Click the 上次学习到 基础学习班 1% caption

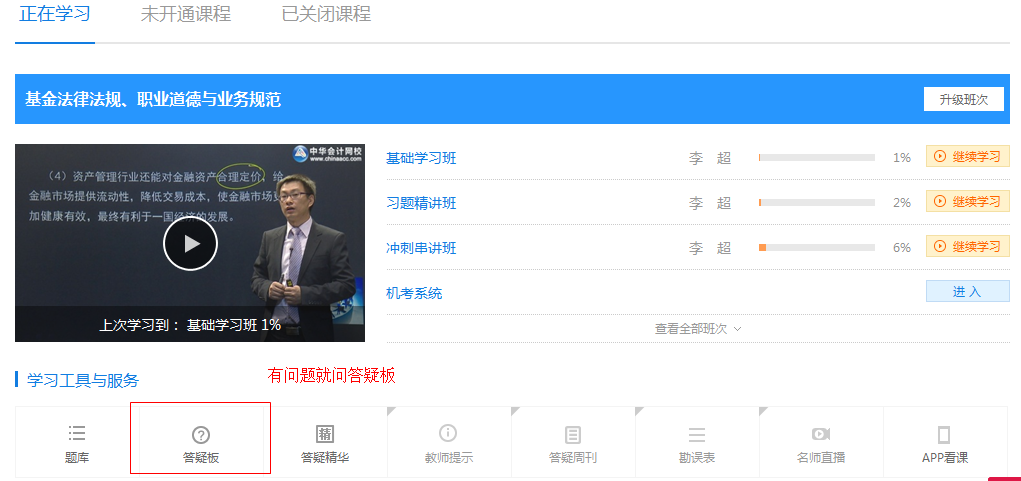tap(190, 325)
